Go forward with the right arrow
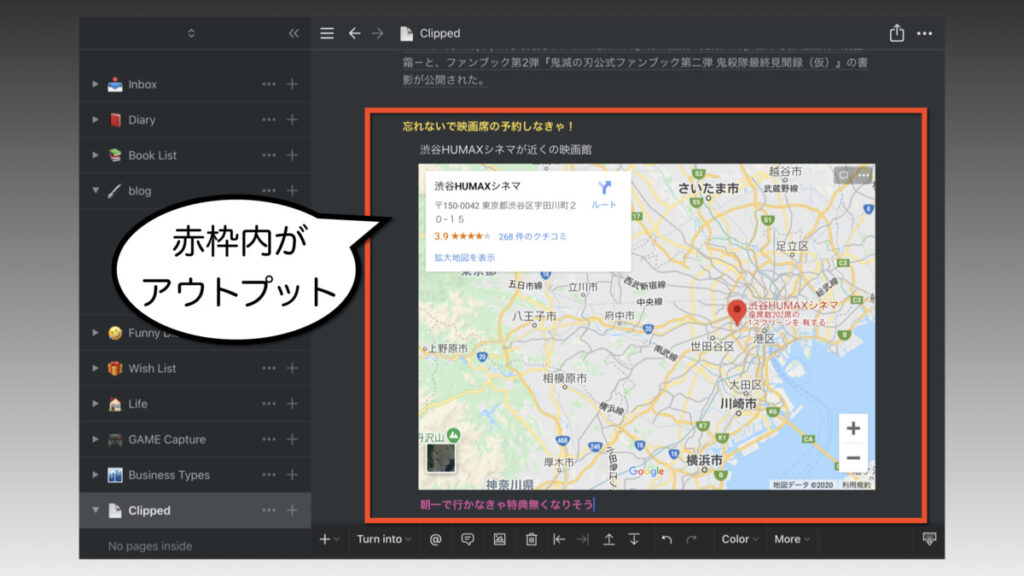The width and height of the screenshot is (1024, 576). [x=377, y=33]
